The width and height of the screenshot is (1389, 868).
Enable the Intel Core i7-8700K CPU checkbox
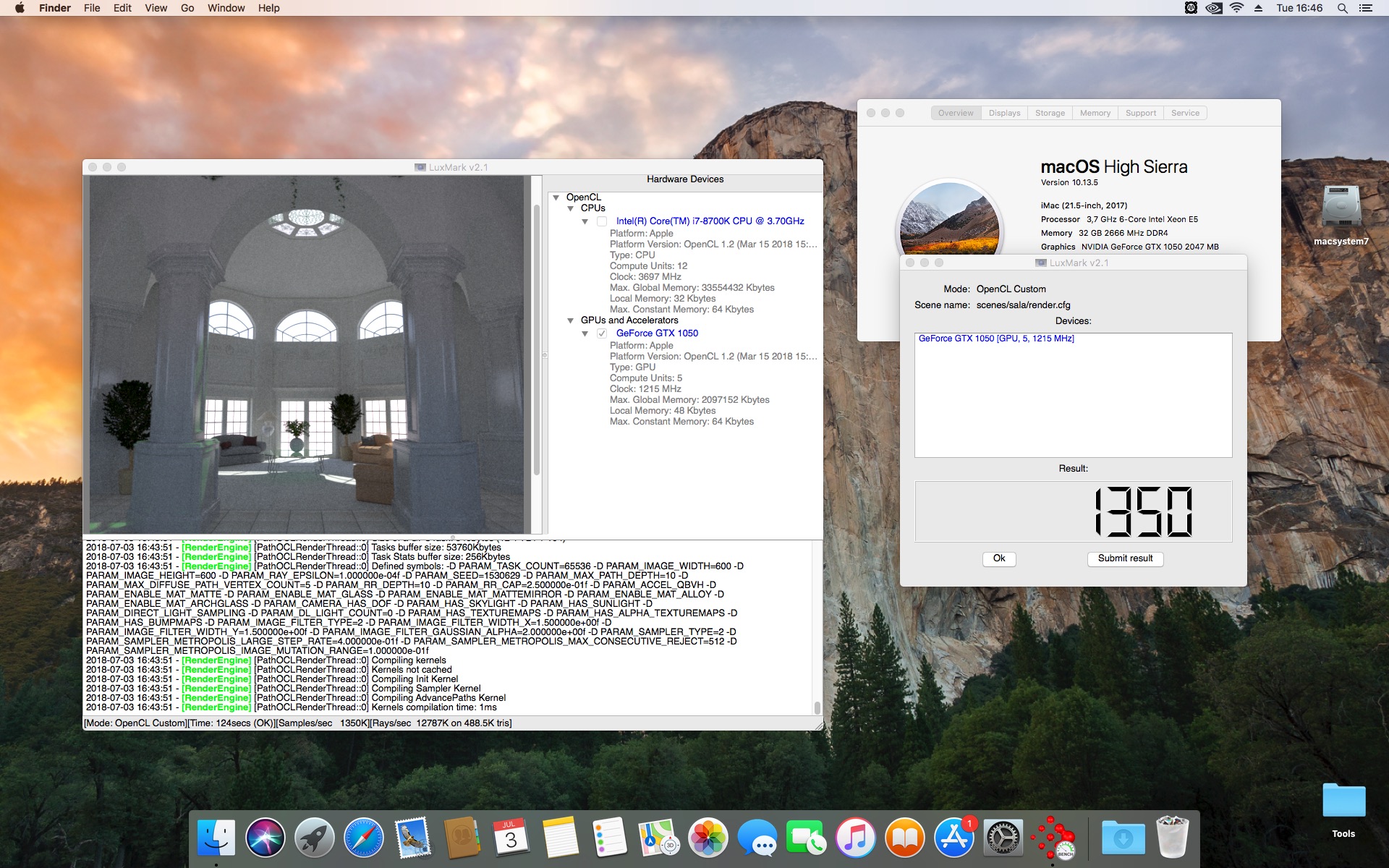(601, 221)
